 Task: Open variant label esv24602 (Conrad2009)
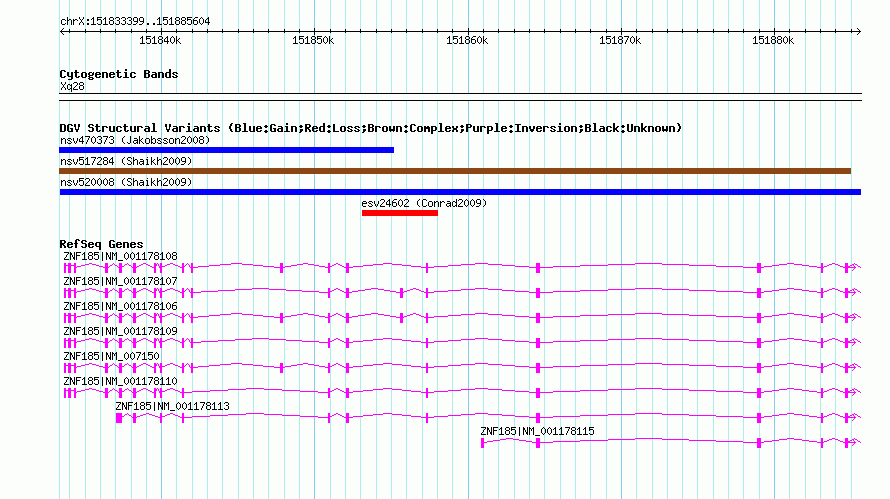424,203
